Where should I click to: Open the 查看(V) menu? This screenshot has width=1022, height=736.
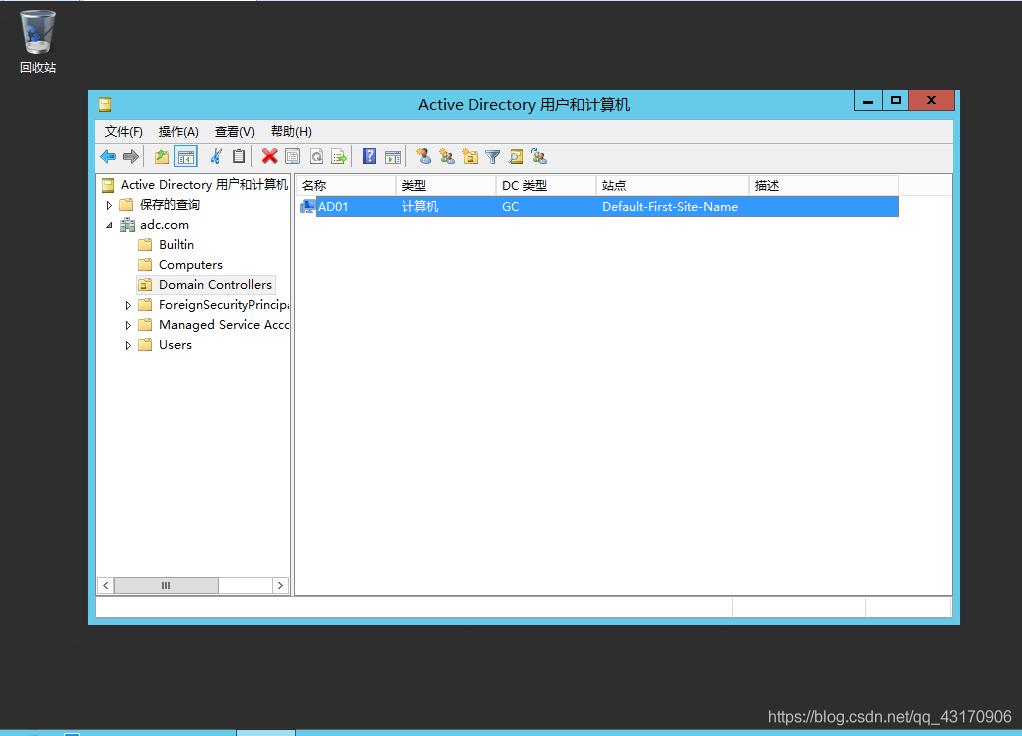(x=234, y=131)
